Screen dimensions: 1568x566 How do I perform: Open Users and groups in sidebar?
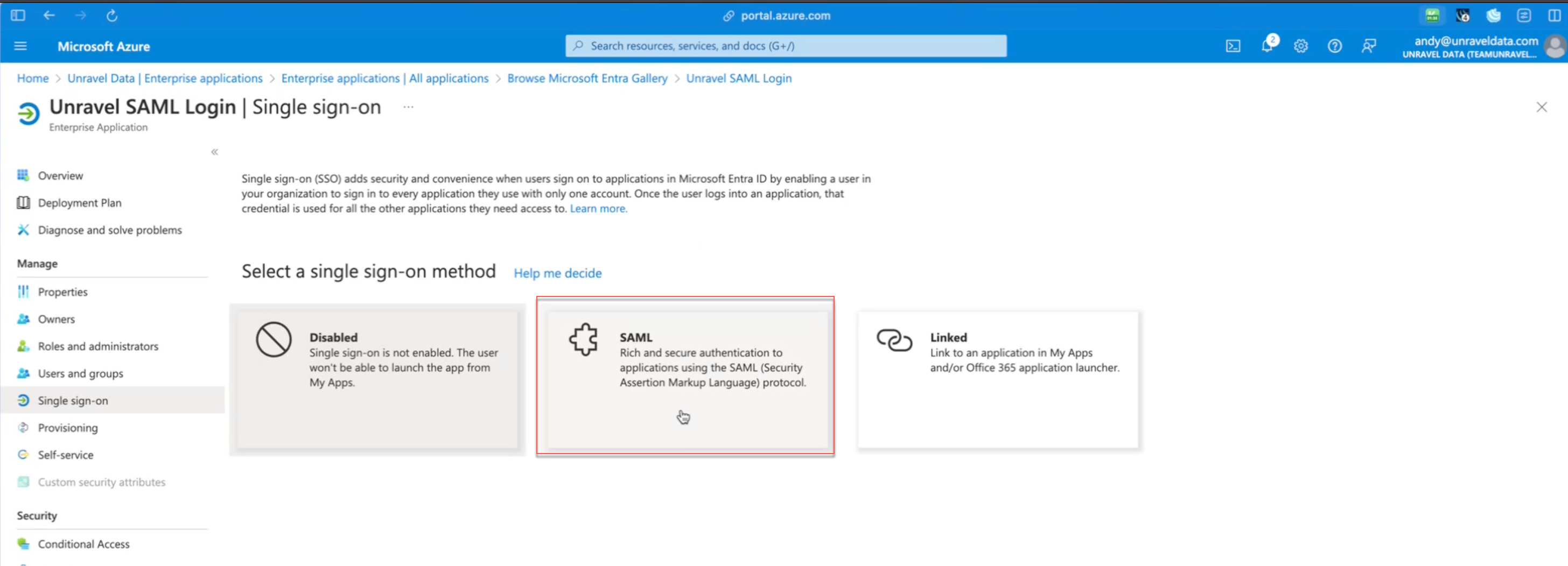[x=80, y=373]
